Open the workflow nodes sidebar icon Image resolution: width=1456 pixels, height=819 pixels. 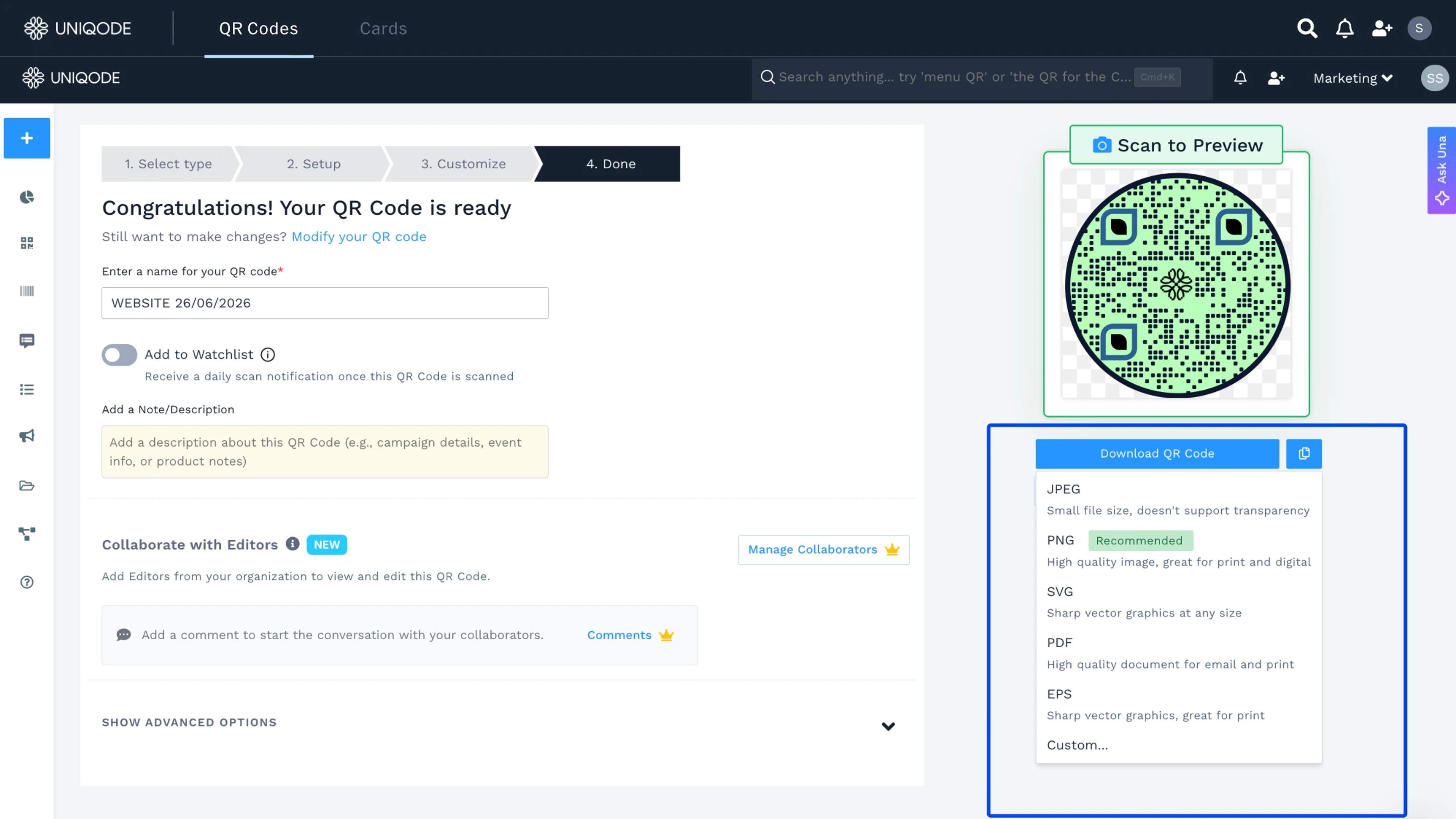tap(27, 533)
